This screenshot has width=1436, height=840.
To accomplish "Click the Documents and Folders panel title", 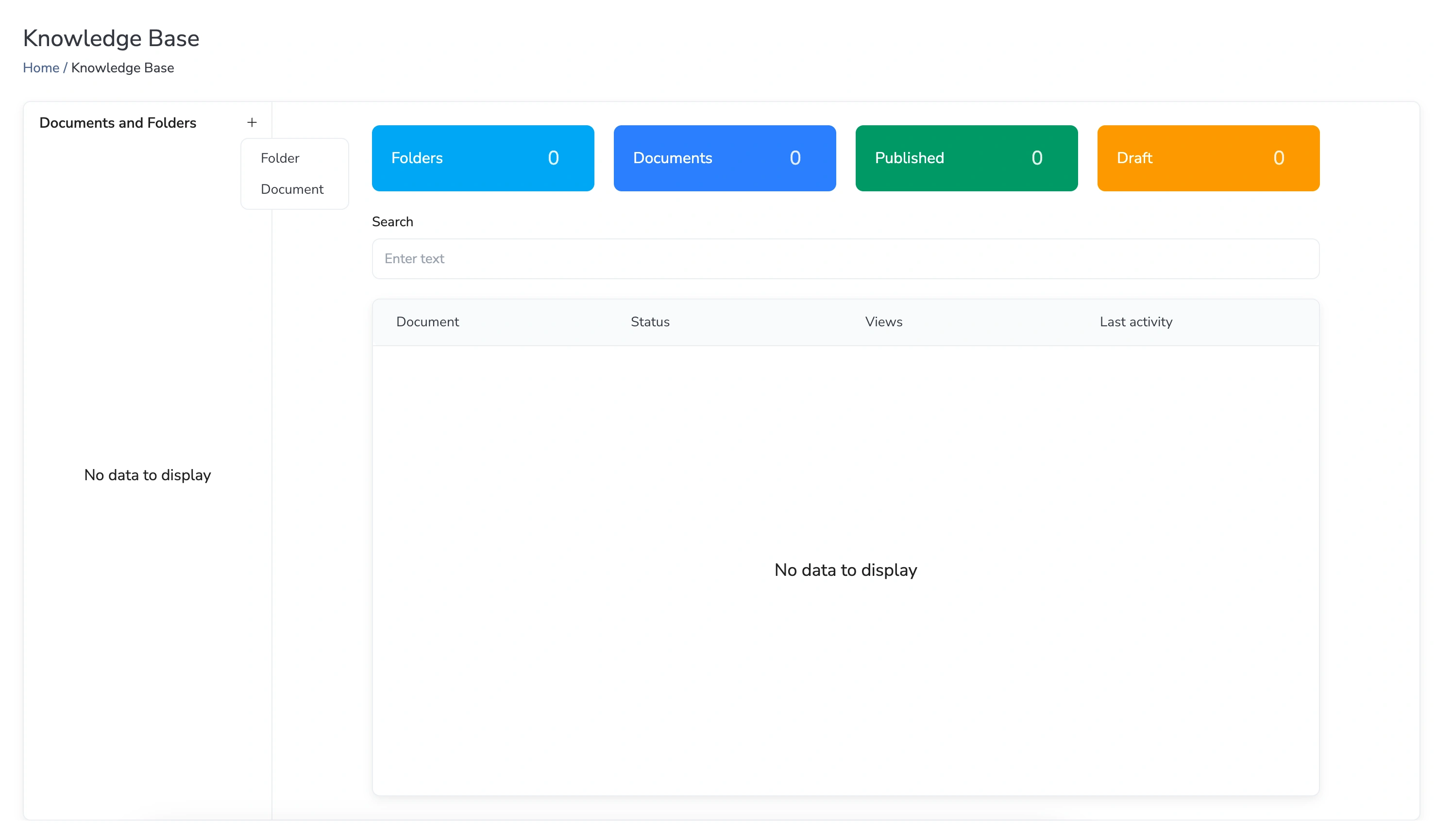I will pyautogui.click(x=118, y=122).
